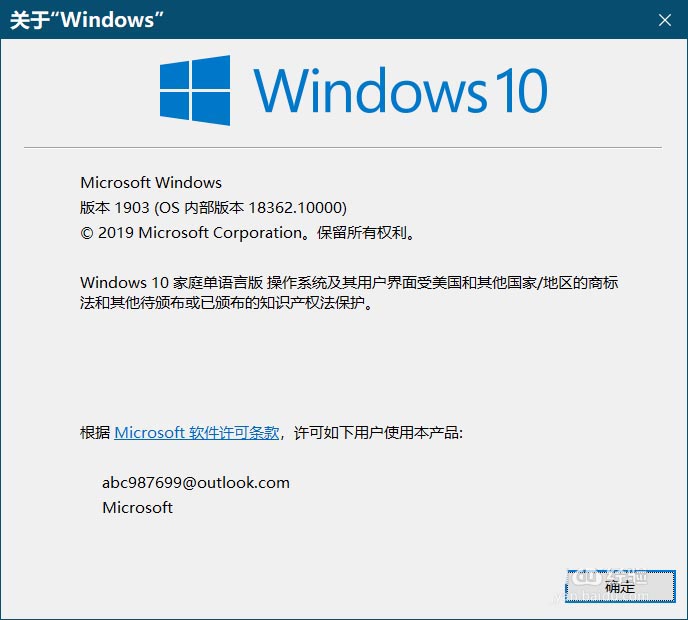Open the Microsoft 软件许可条款 link
This screenshot has height=620, width=688.
coord(197,433)
